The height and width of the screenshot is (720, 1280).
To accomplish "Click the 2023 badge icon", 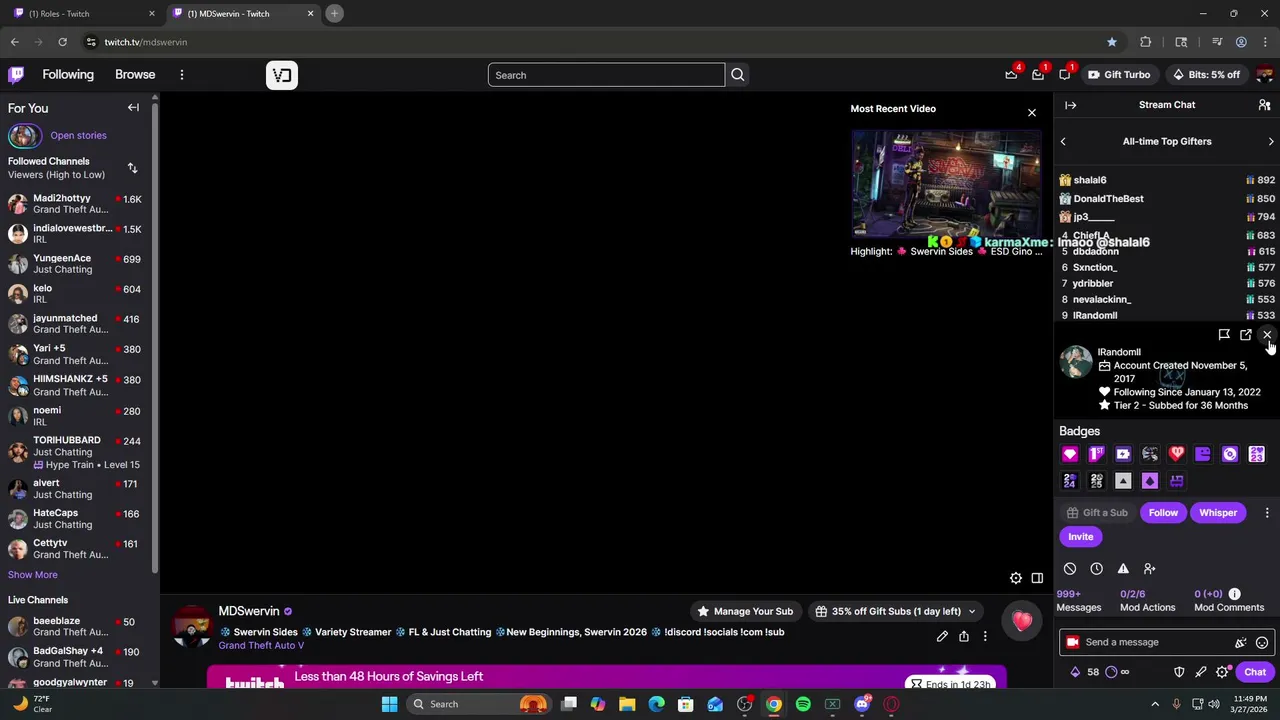I will click(1256, 455).
